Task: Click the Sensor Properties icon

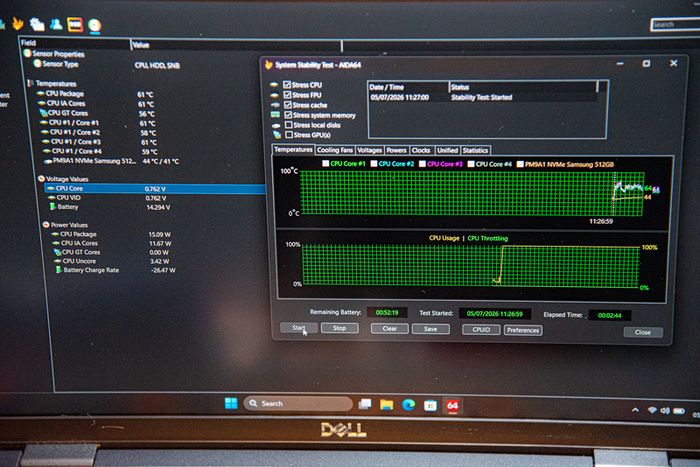Action: [27, 53]
